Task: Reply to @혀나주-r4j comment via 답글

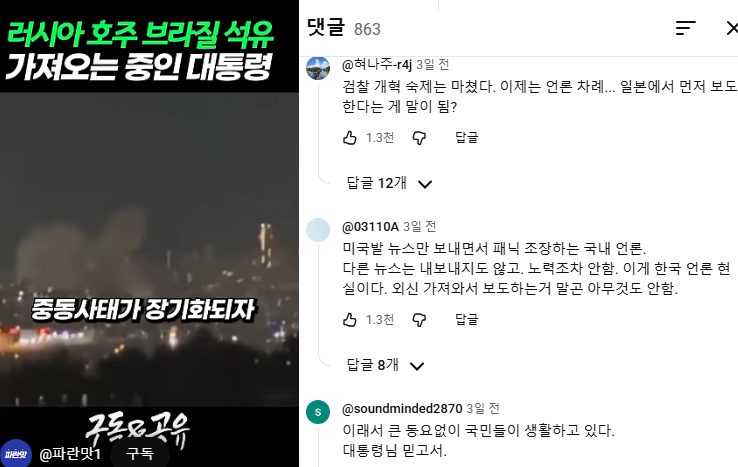Action: tap(466, 138)
